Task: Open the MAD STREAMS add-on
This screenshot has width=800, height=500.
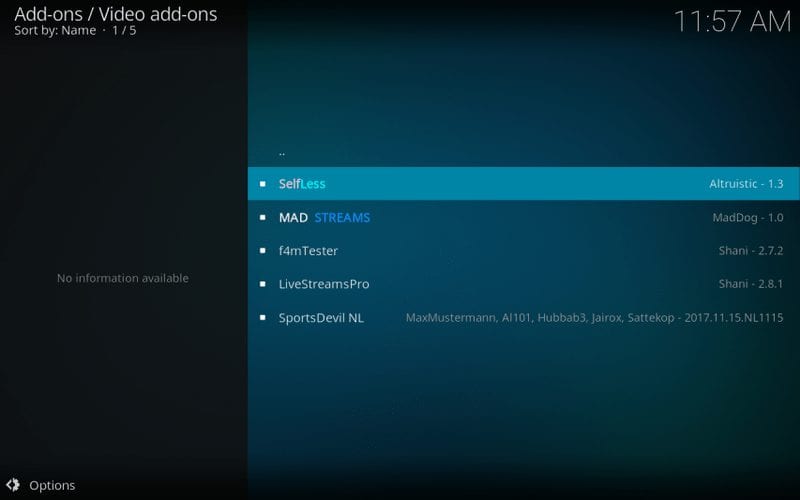Action: click(x=523, y=217)
